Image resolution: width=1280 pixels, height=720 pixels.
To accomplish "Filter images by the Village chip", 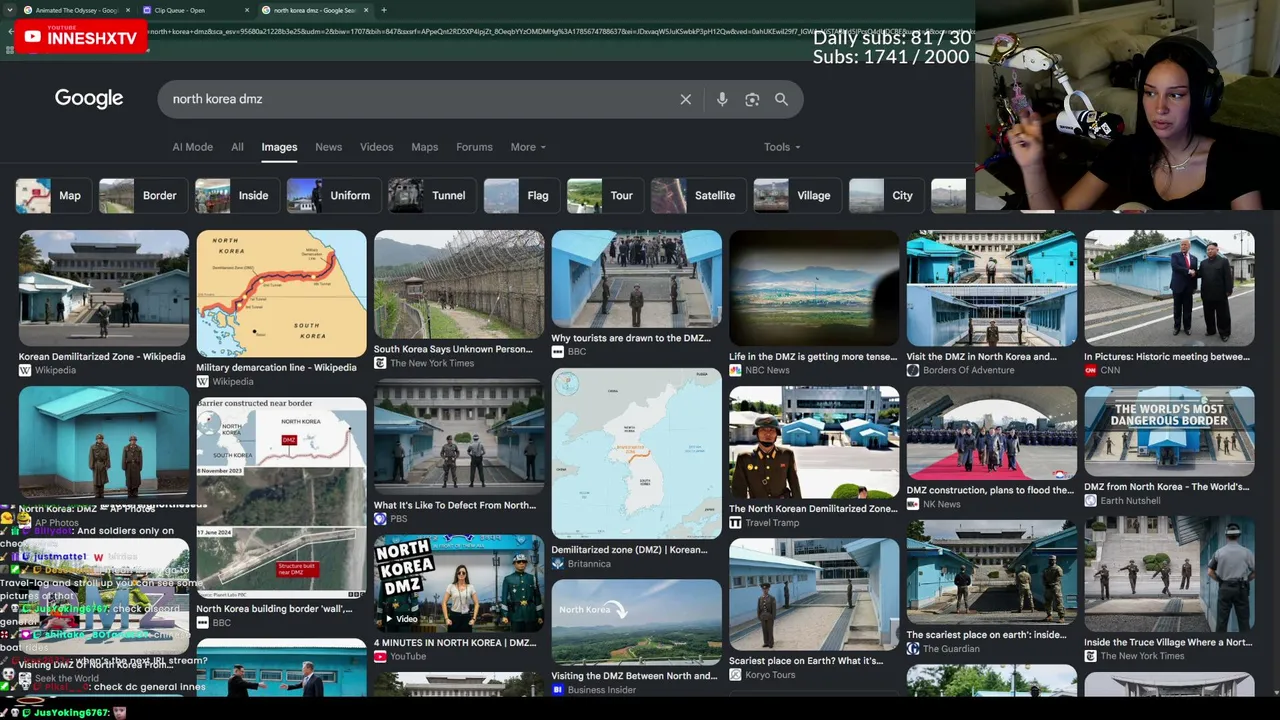I will pyautogui.click(x=798, y=196).
